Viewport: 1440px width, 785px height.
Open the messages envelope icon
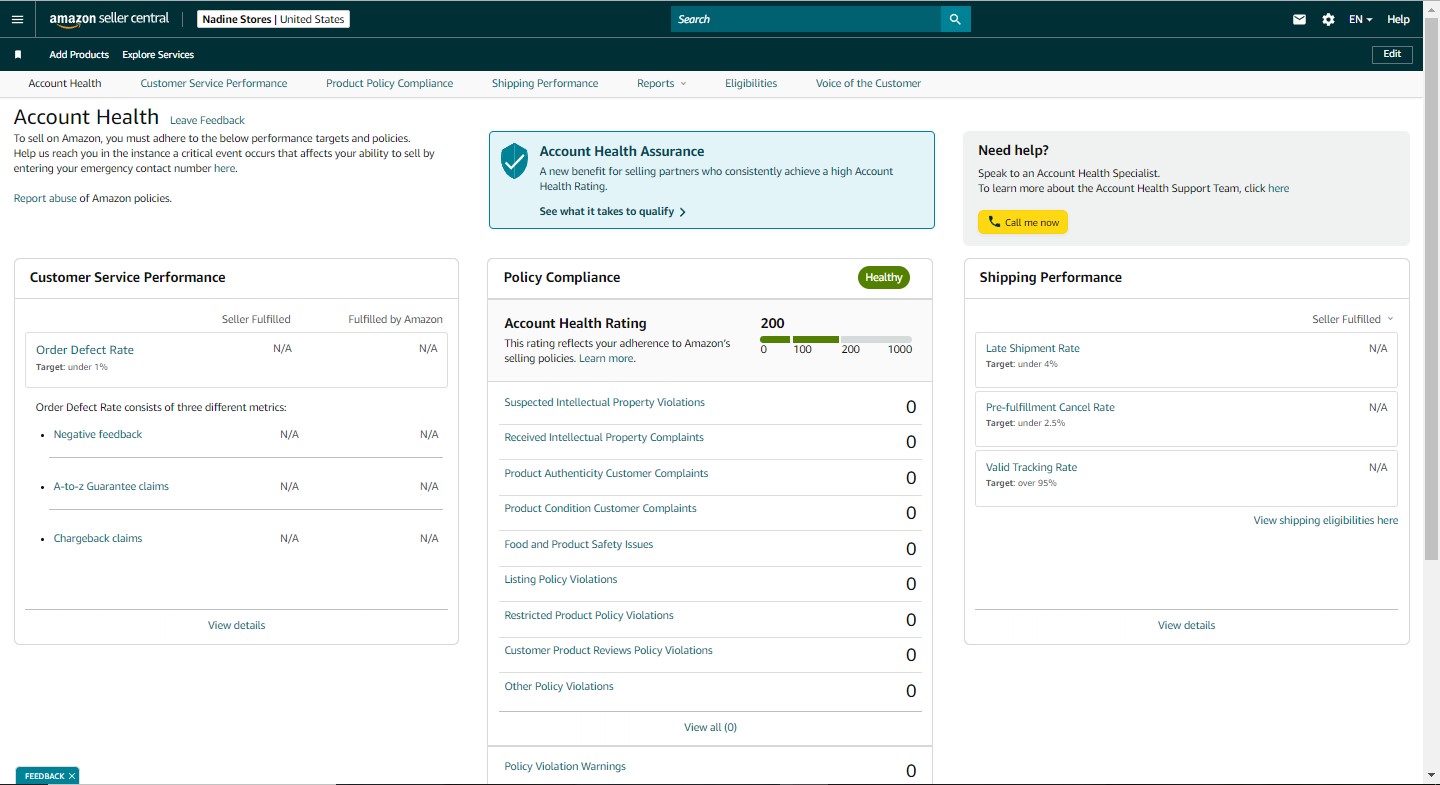click(x=1299, y=19)
